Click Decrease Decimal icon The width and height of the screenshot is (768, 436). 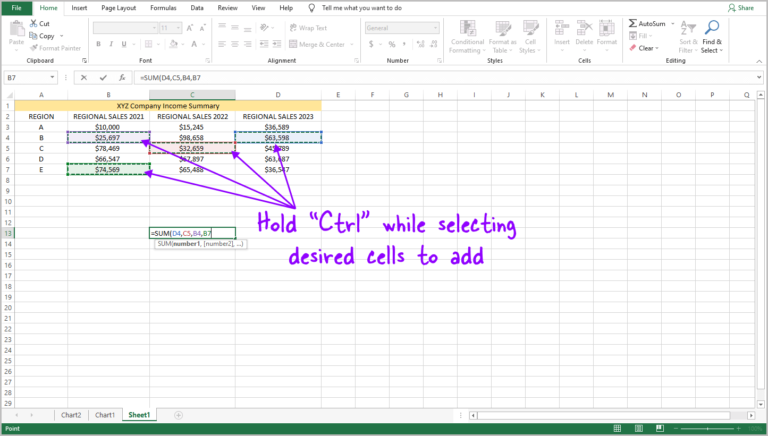(433, 44)
